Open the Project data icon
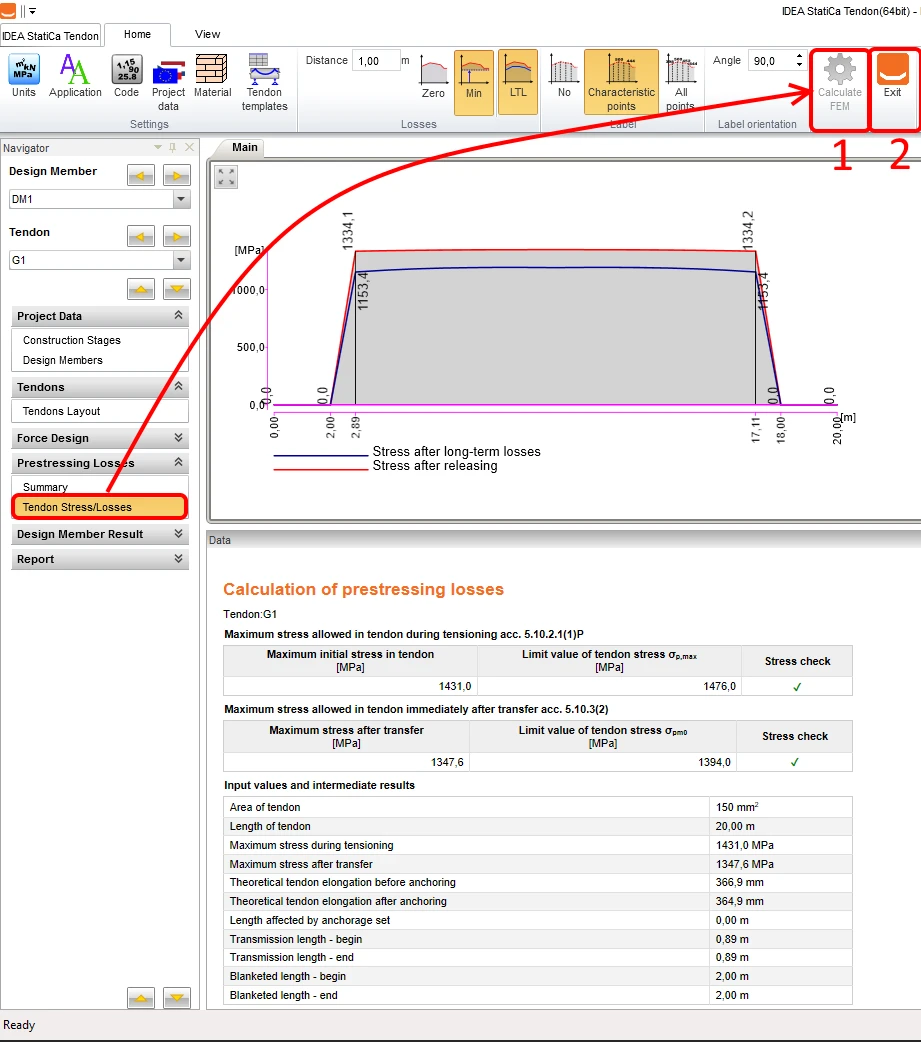The height and width of the screenshot is (1042, 921). click(x=168, y=72)
